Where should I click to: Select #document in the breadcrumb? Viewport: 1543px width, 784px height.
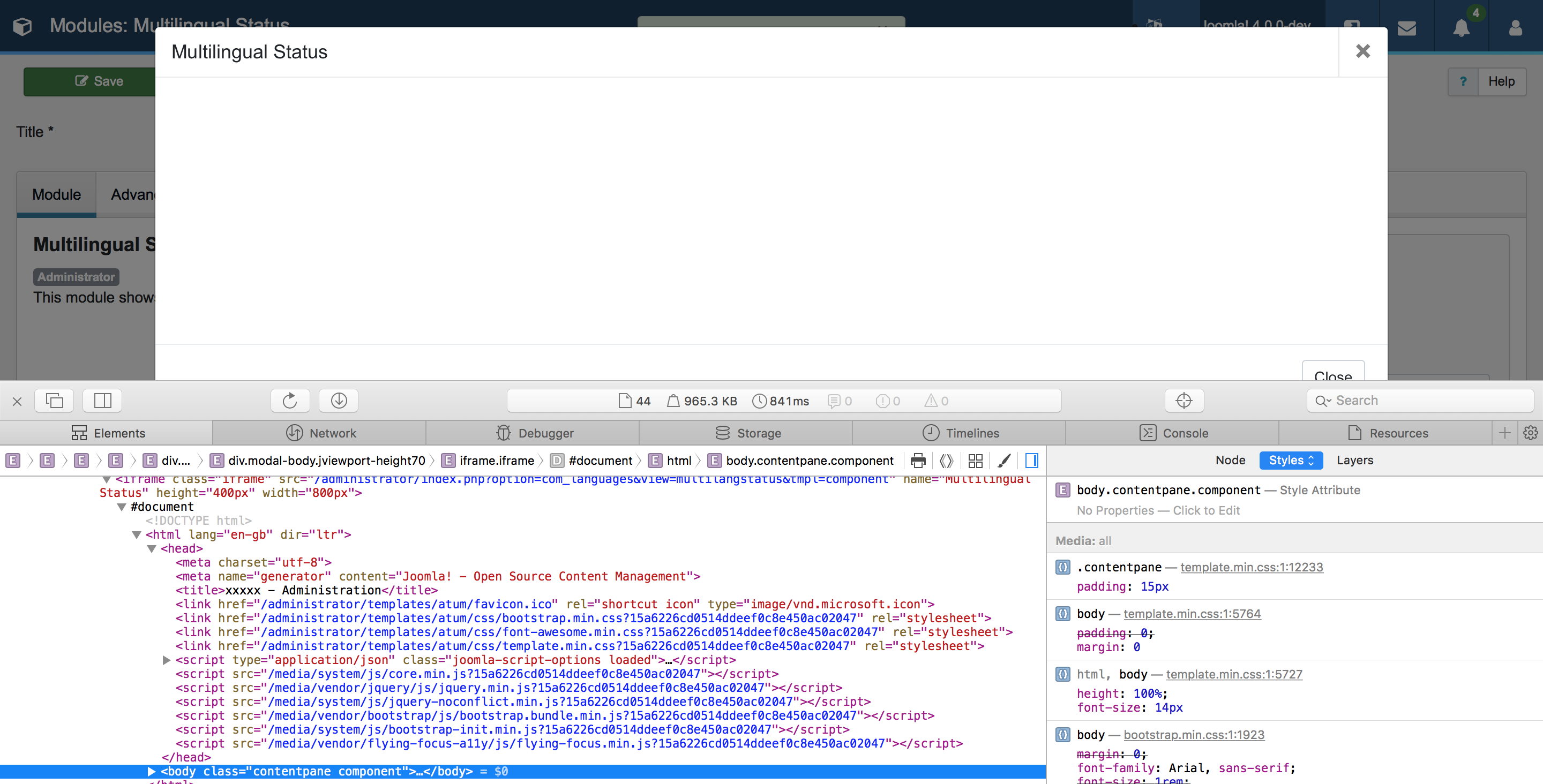(592, 461)
